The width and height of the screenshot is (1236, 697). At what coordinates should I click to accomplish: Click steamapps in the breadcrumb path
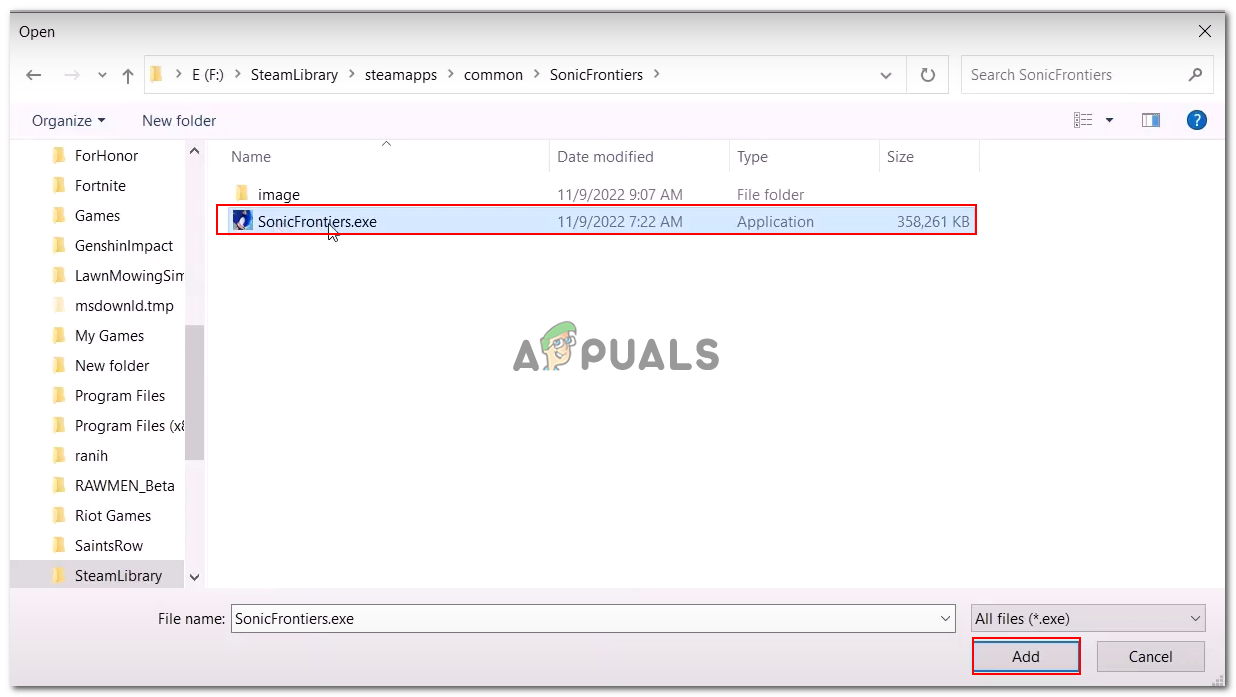coord(400,74)
